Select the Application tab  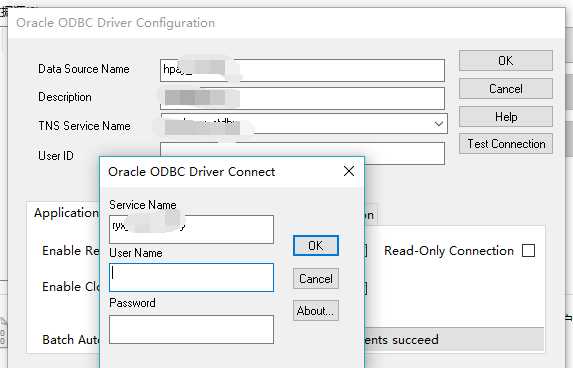(66, 213)
